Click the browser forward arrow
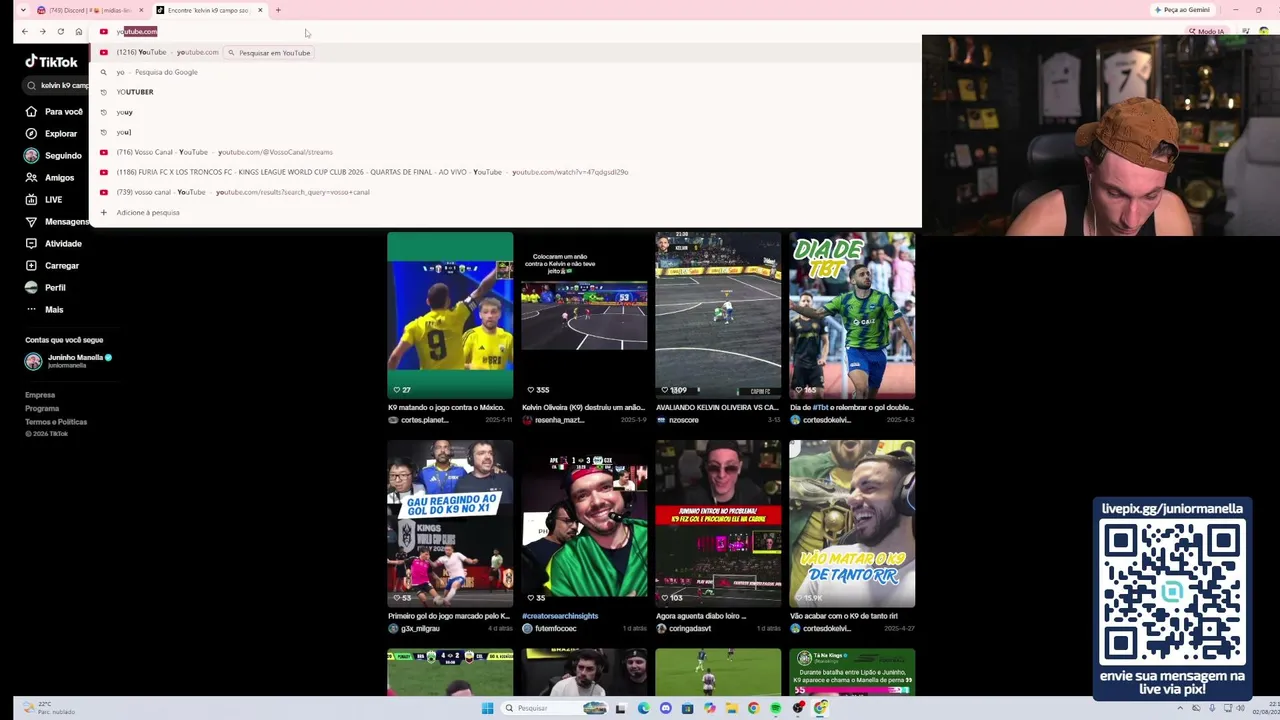This screenshot has height=720, width=1280. tap(42, 31)
